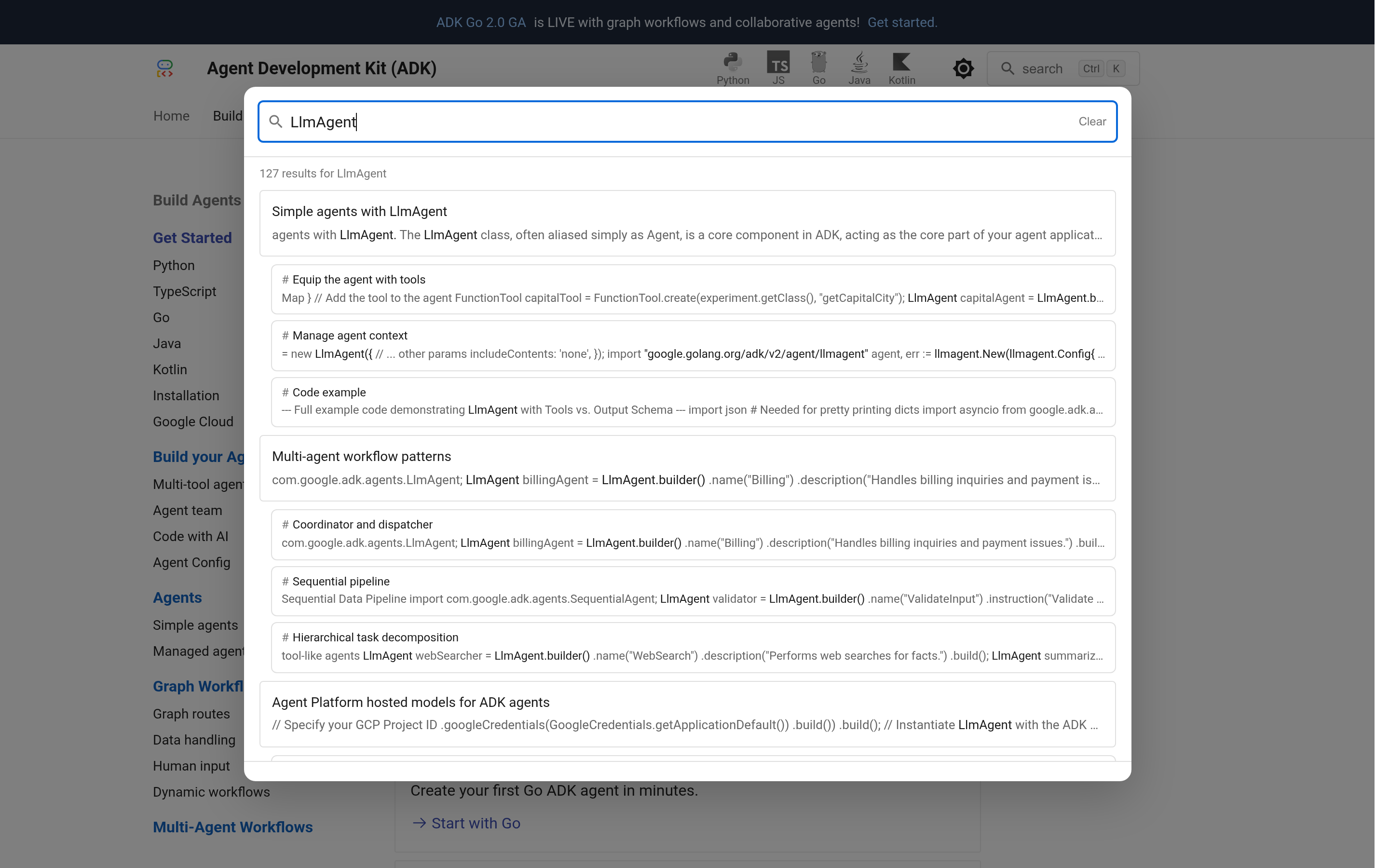Viewport: 1389px width, 868px height.
Task: Open Google Cloud in the sidebar
Action: (x=193, y=421)
